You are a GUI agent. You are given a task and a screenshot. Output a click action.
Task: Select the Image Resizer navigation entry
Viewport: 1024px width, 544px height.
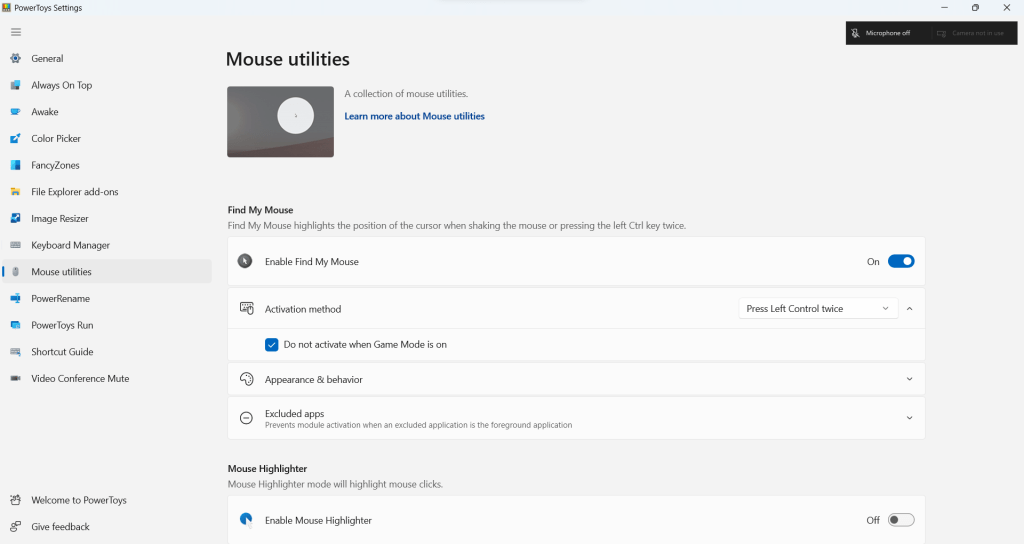tap(107, 218)
